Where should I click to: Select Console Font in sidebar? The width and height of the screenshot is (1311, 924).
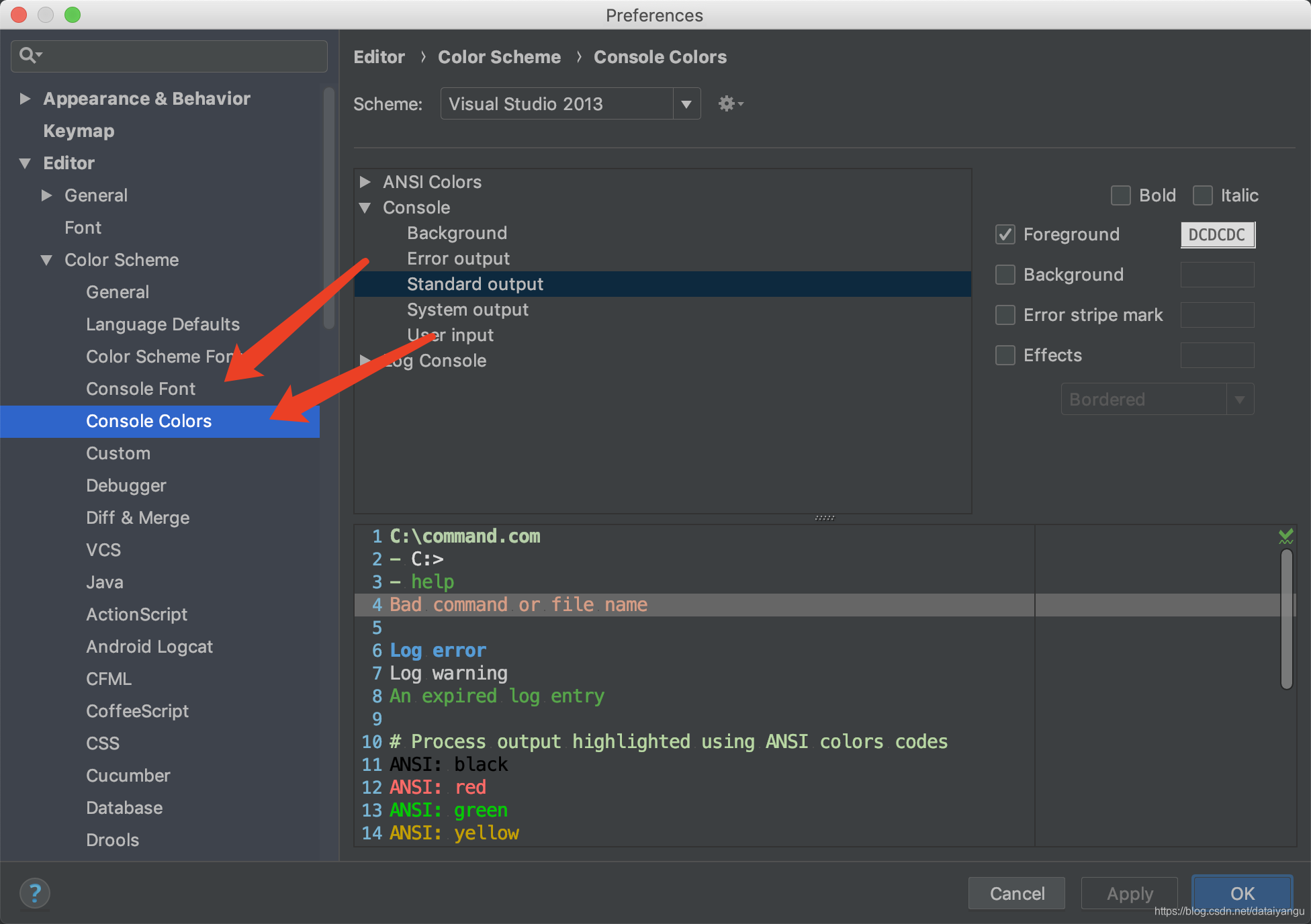(140, 389)
